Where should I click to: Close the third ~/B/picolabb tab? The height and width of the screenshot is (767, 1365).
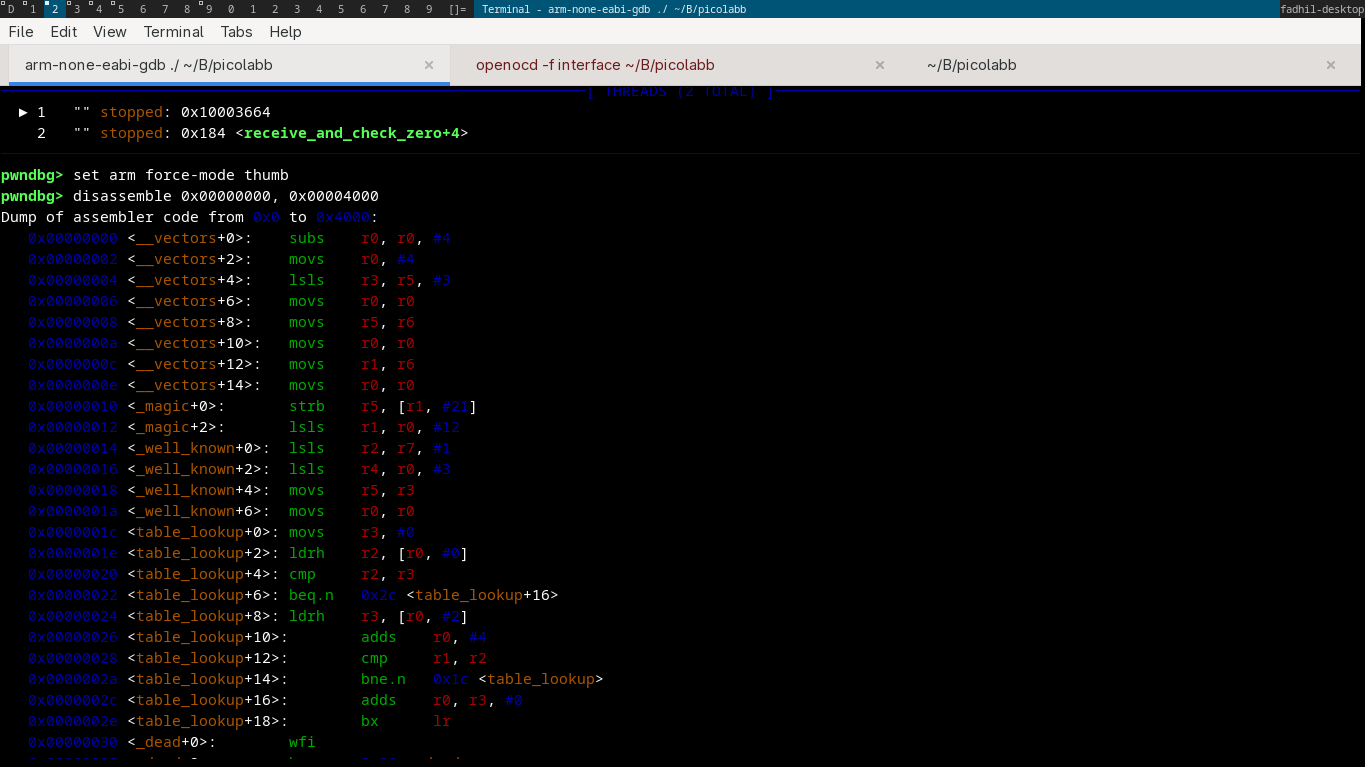pos(1331,65)
